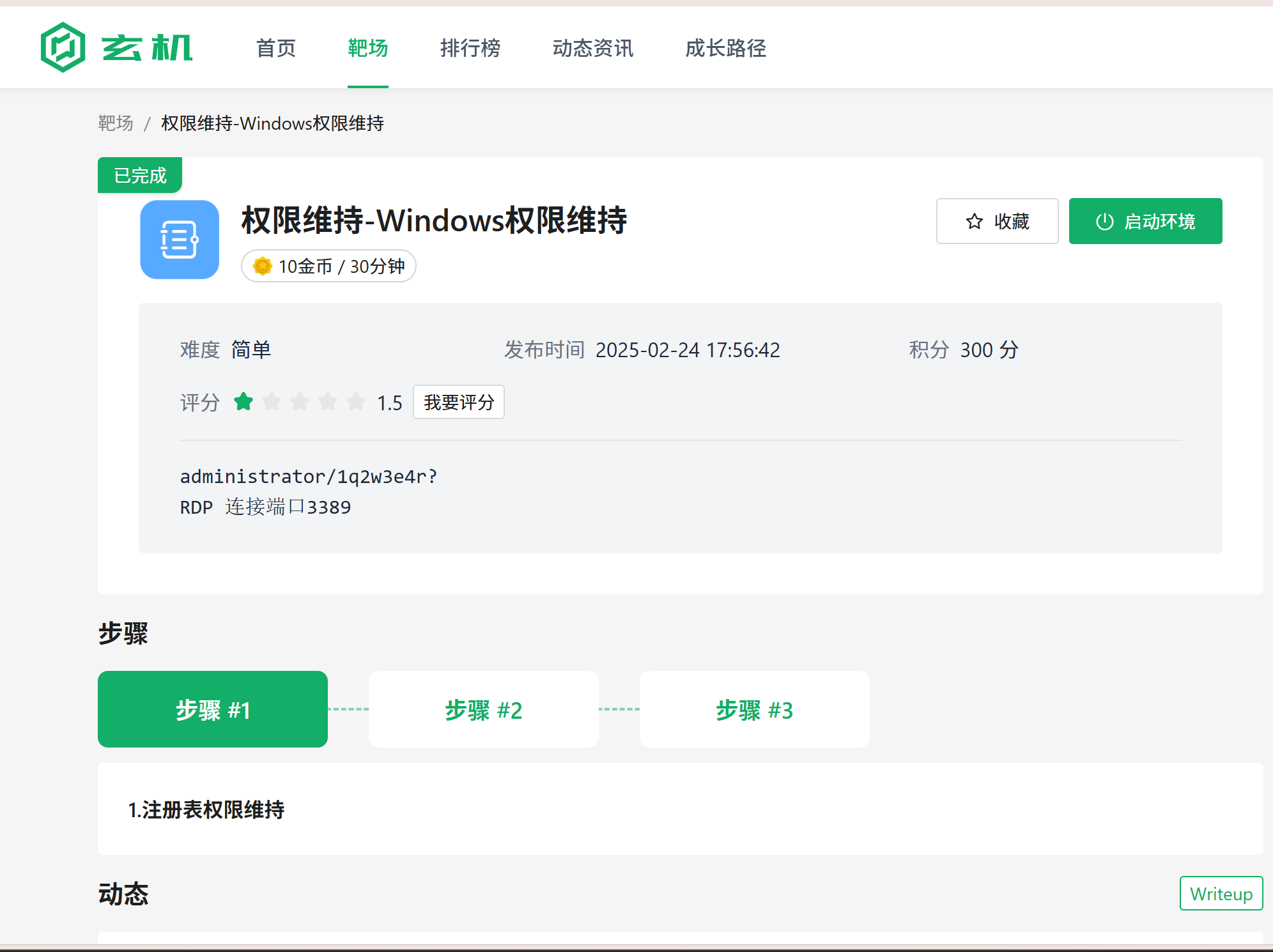Switch to 步骤 #3 tab
Screen dimensions: 1273x952
click(x=755, y=709)
